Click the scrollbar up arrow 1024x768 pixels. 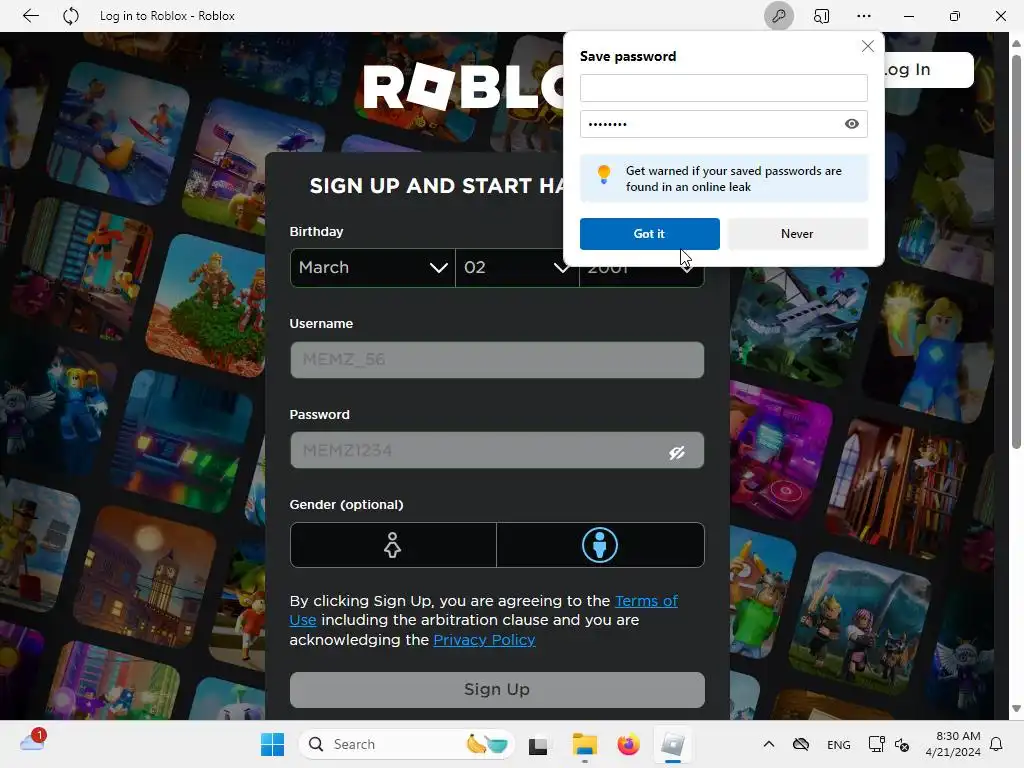click(x=1016, y=43)
